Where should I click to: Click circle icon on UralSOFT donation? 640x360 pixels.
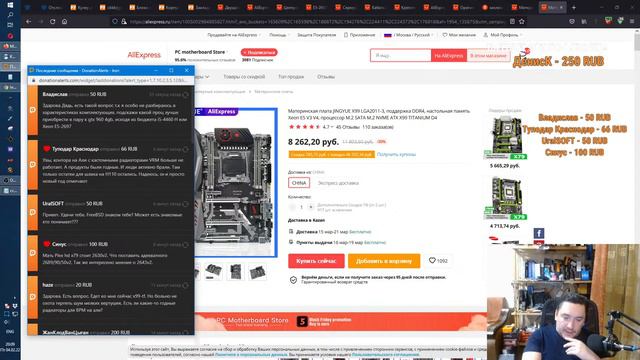(186, 204)
